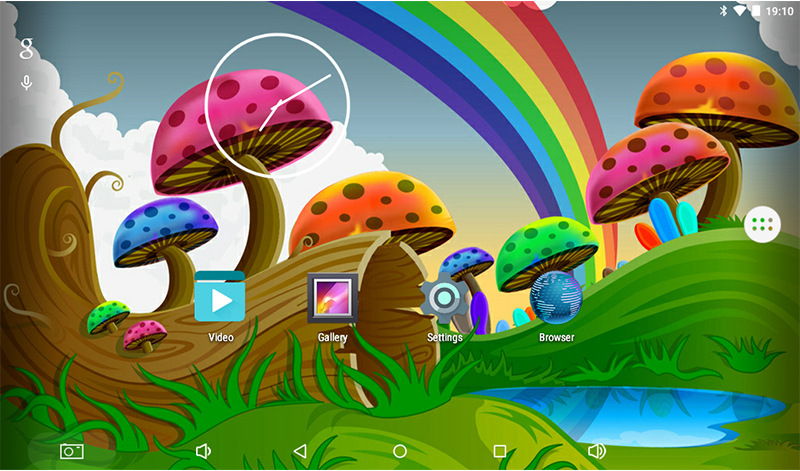
Task: Click the 'Settings' label text
Action: click(x=445, y=337)
